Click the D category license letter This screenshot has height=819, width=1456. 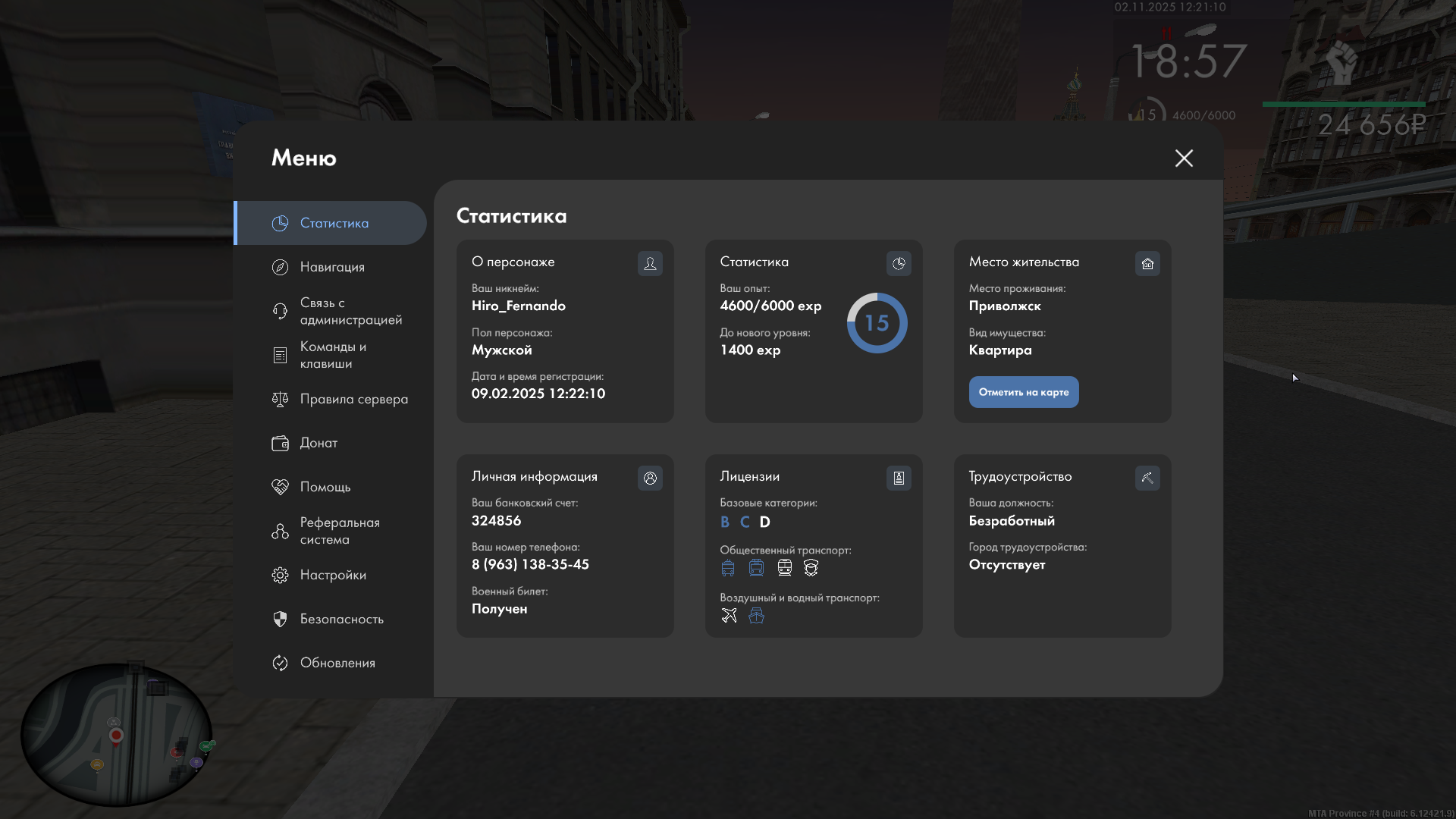[764, 522]
